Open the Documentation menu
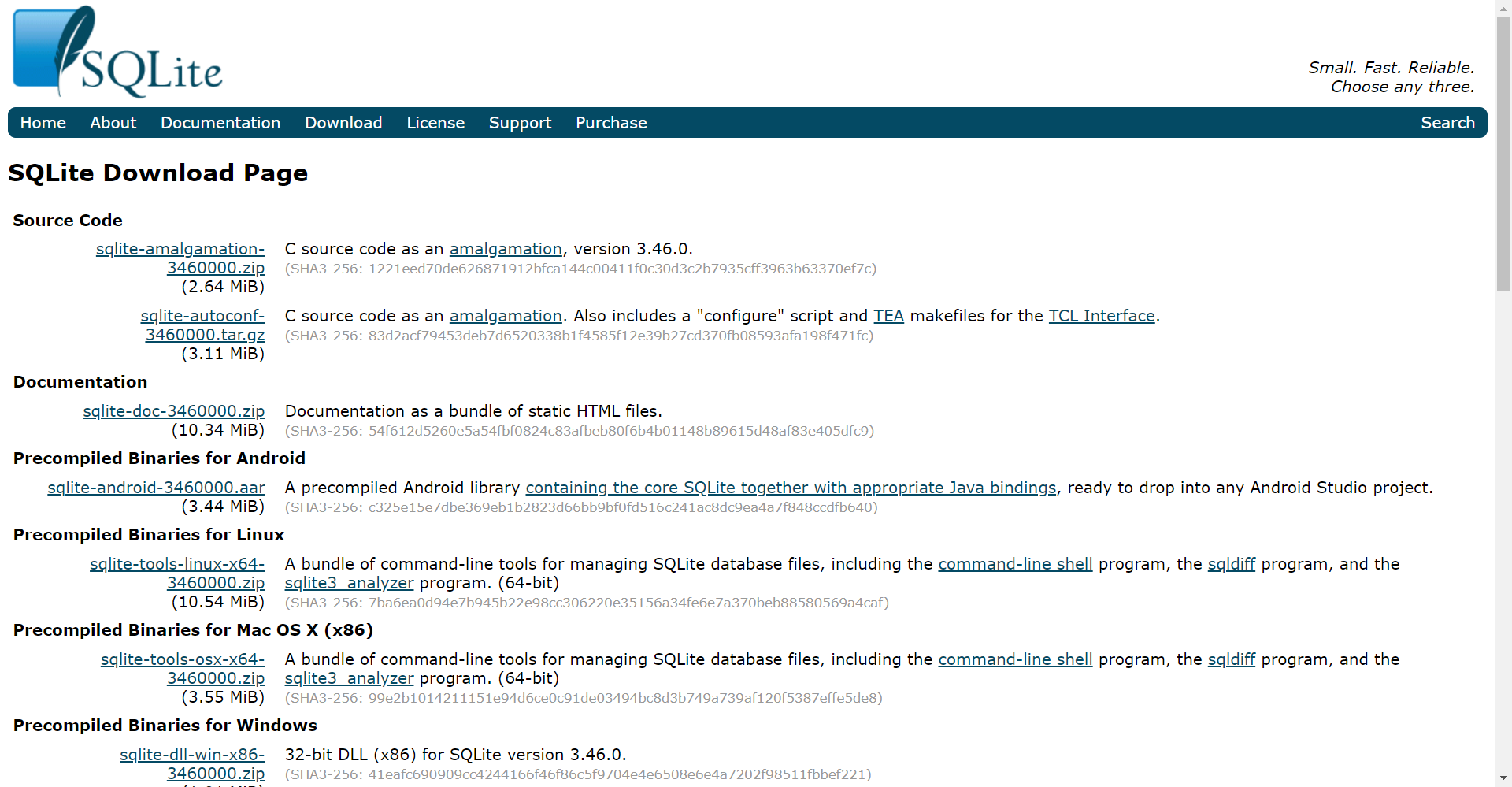This screenshot has height=787, width=1512. (220, 123)
